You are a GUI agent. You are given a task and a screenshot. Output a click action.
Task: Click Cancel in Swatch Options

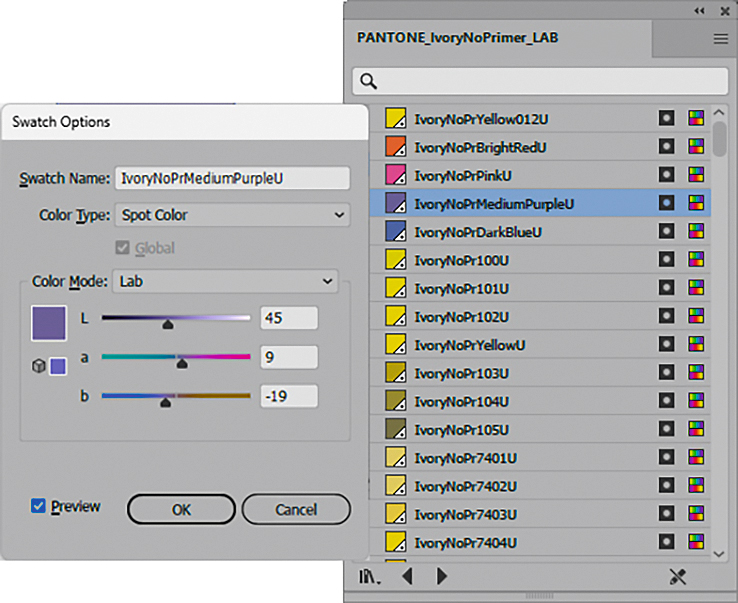coord(296,509)
